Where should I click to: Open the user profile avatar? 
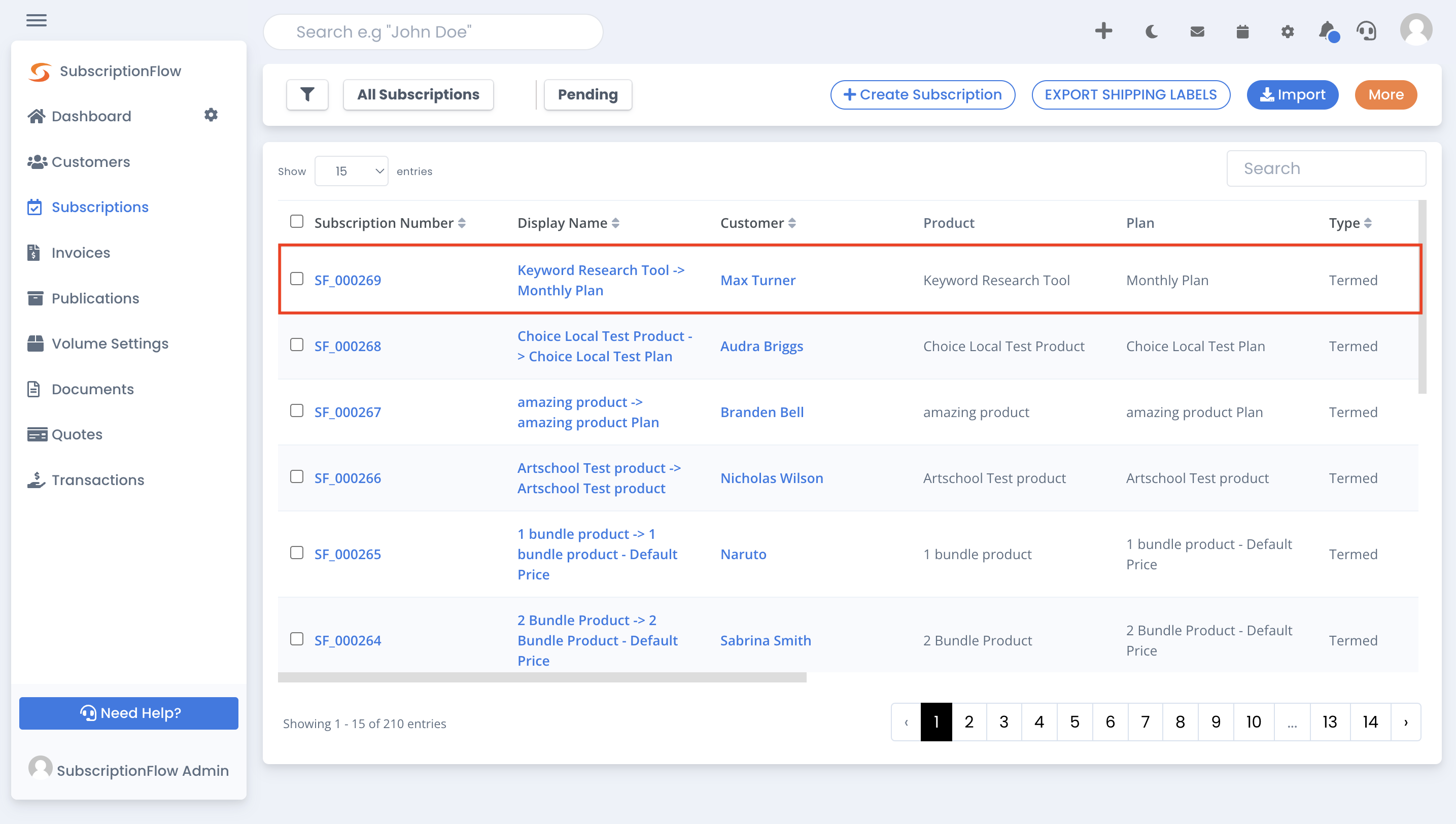tap(1416, 30)
